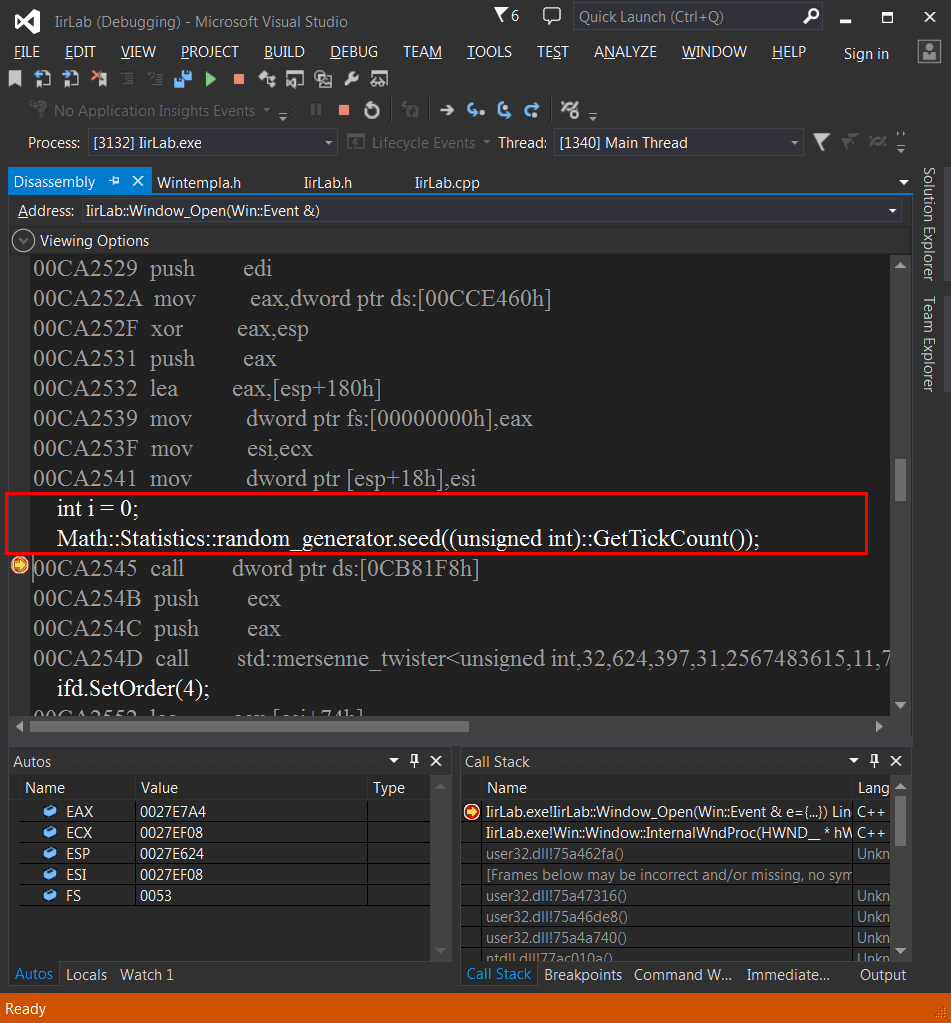
Task: Select the ESP register row in Autos
Action: click(x=225, y=853)
